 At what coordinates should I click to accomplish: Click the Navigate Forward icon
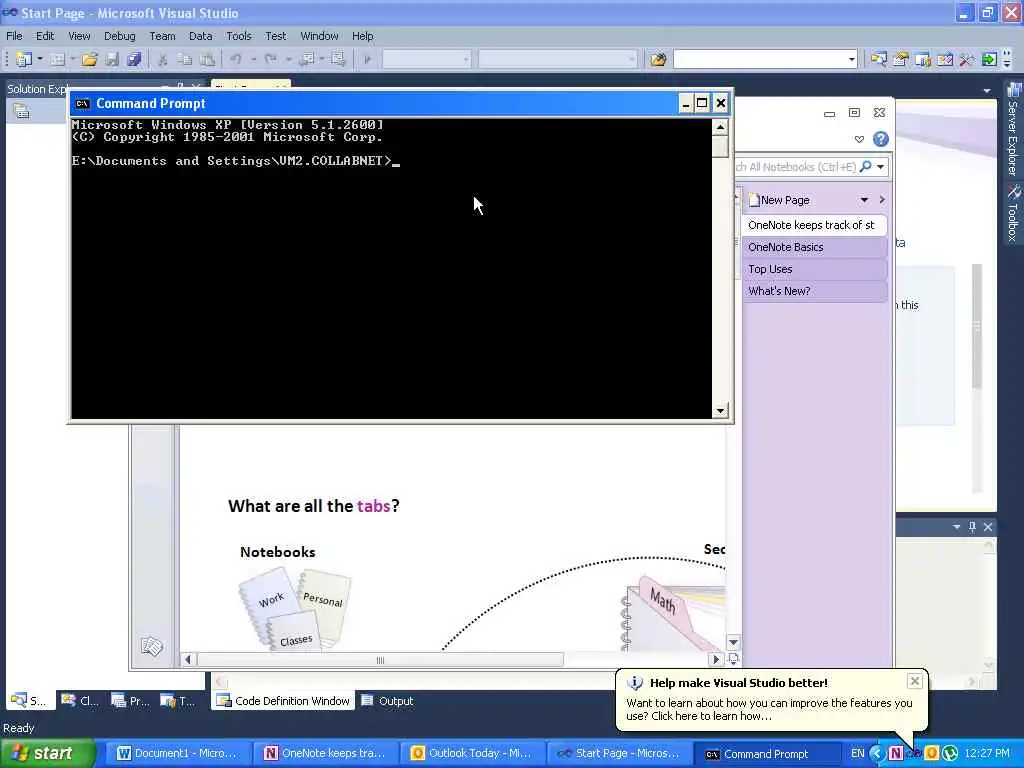[338, 59]
